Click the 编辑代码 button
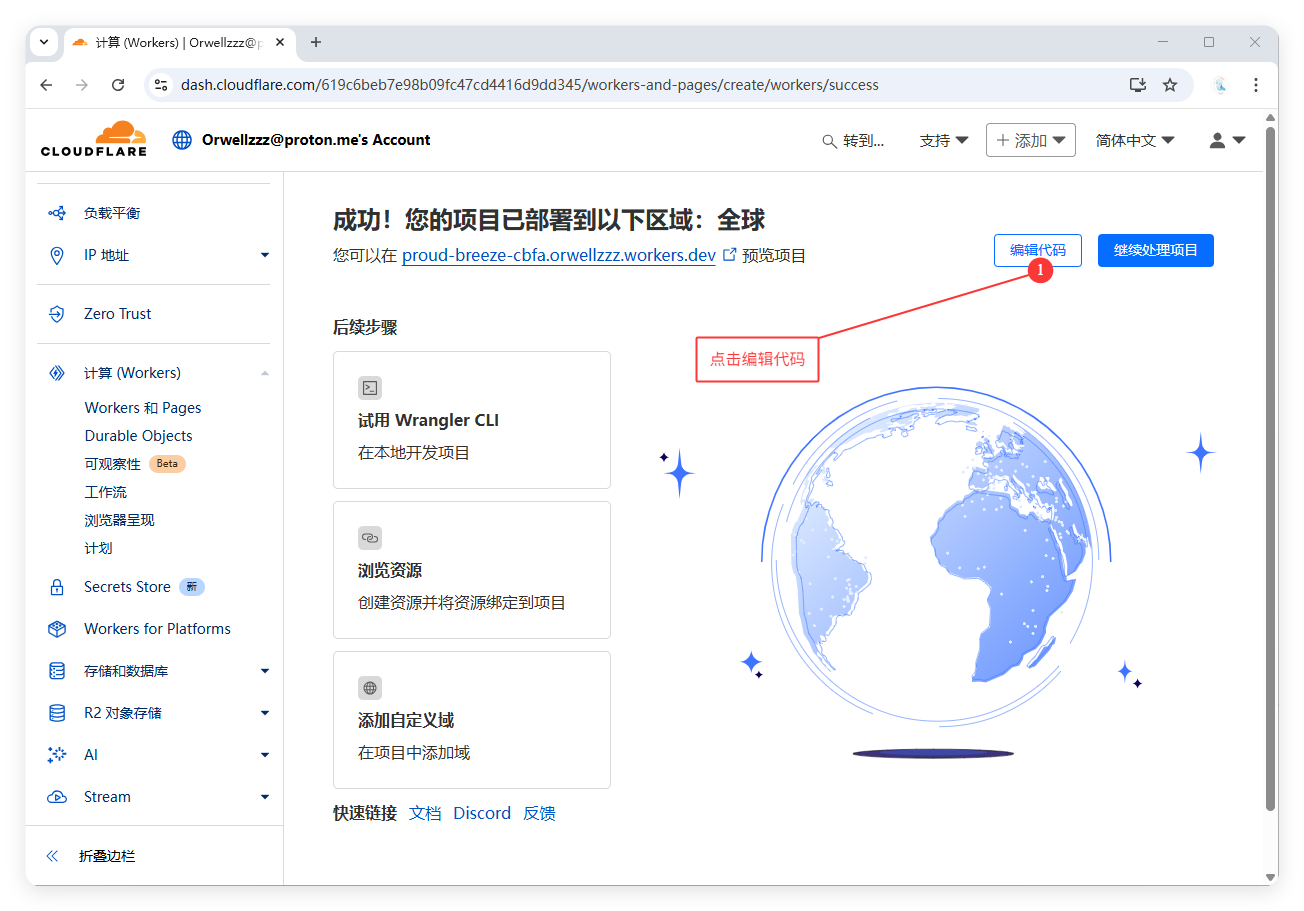 (x=1037, y=250)
